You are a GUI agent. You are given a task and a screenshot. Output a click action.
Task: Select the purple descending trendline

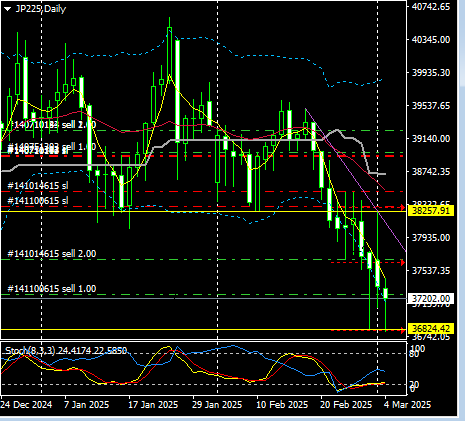(x=356, y=180)
